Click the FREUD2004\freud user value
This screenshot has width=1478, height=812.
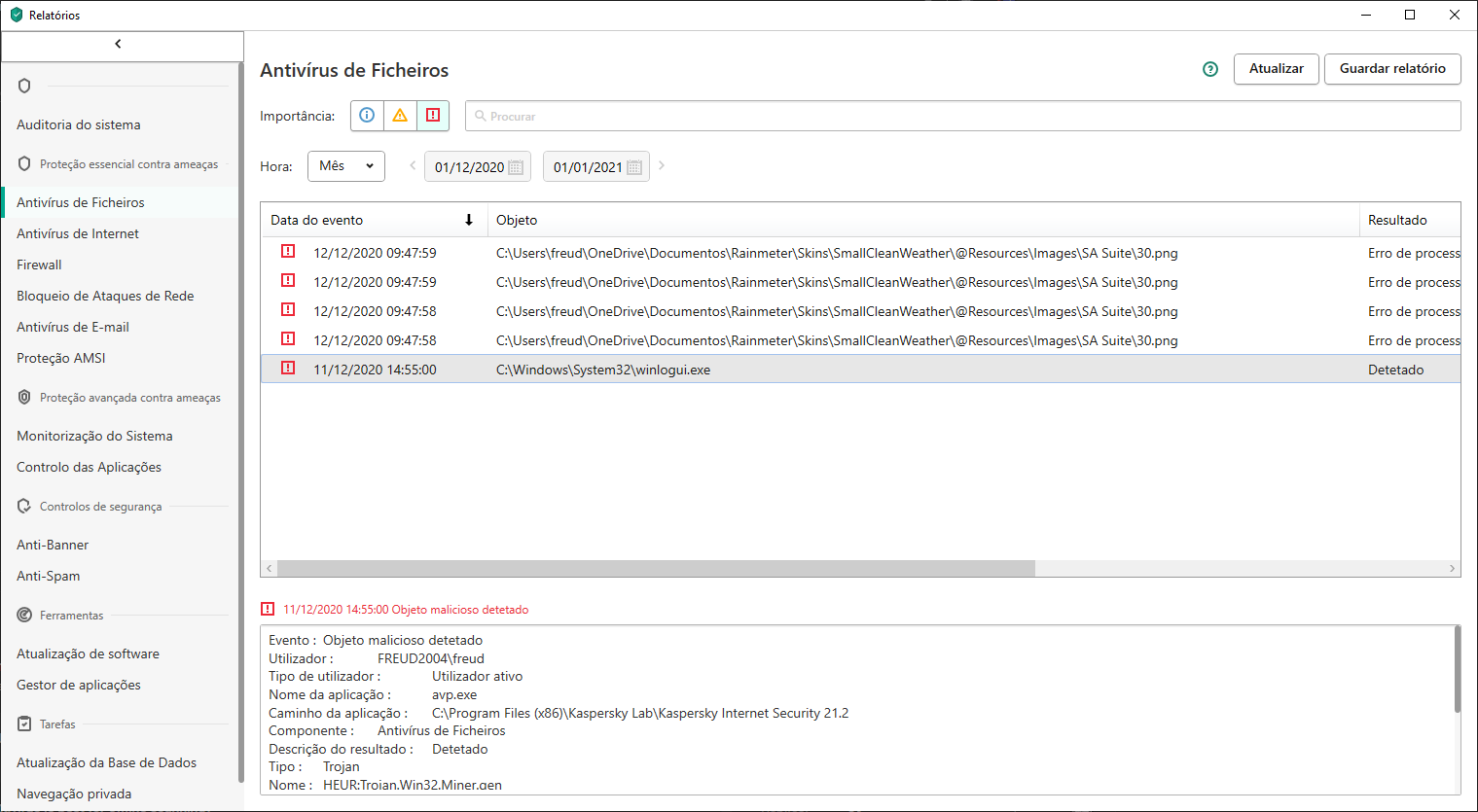click(431, 658)
